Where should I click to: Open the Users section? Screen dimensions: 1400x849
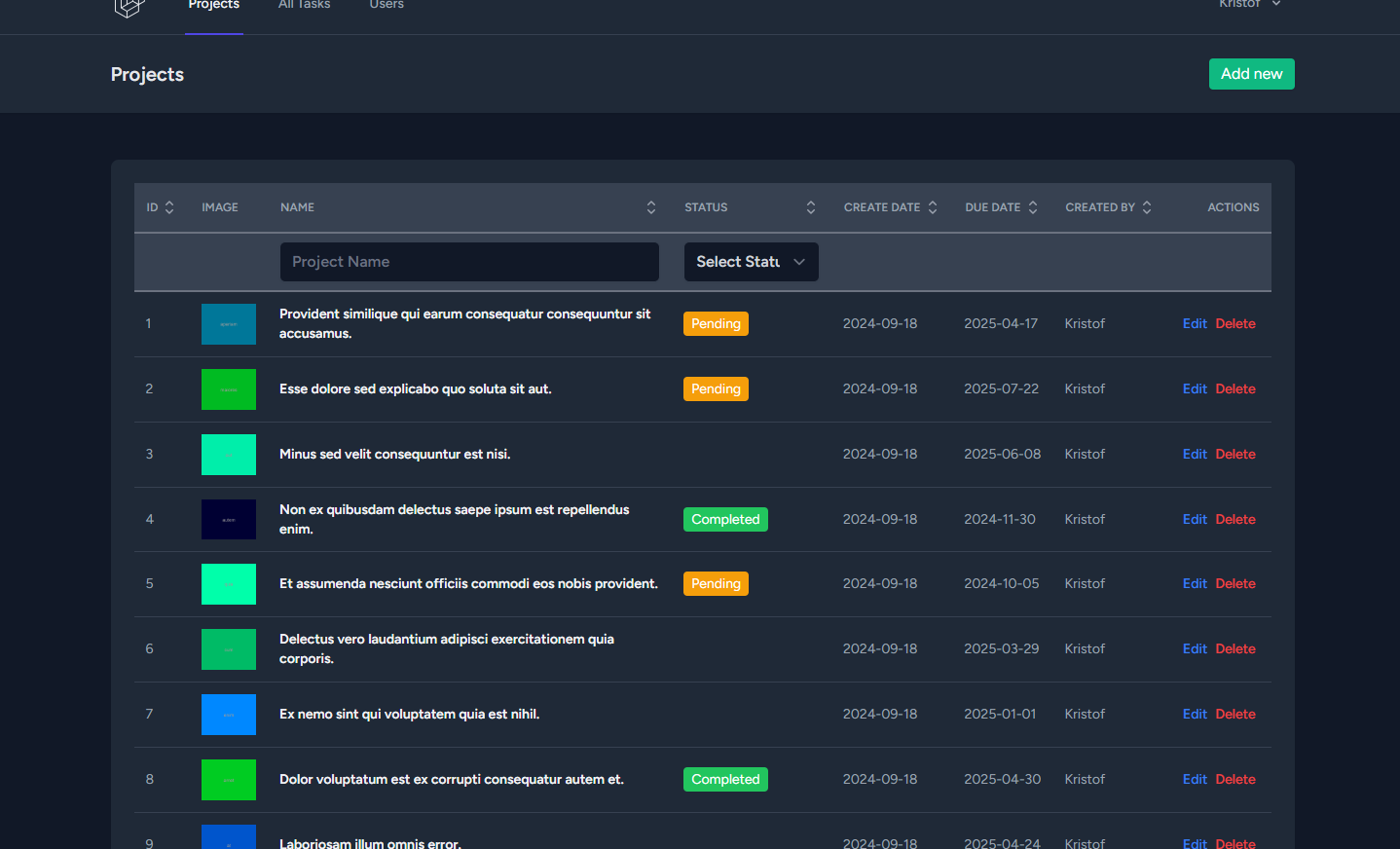386,5
